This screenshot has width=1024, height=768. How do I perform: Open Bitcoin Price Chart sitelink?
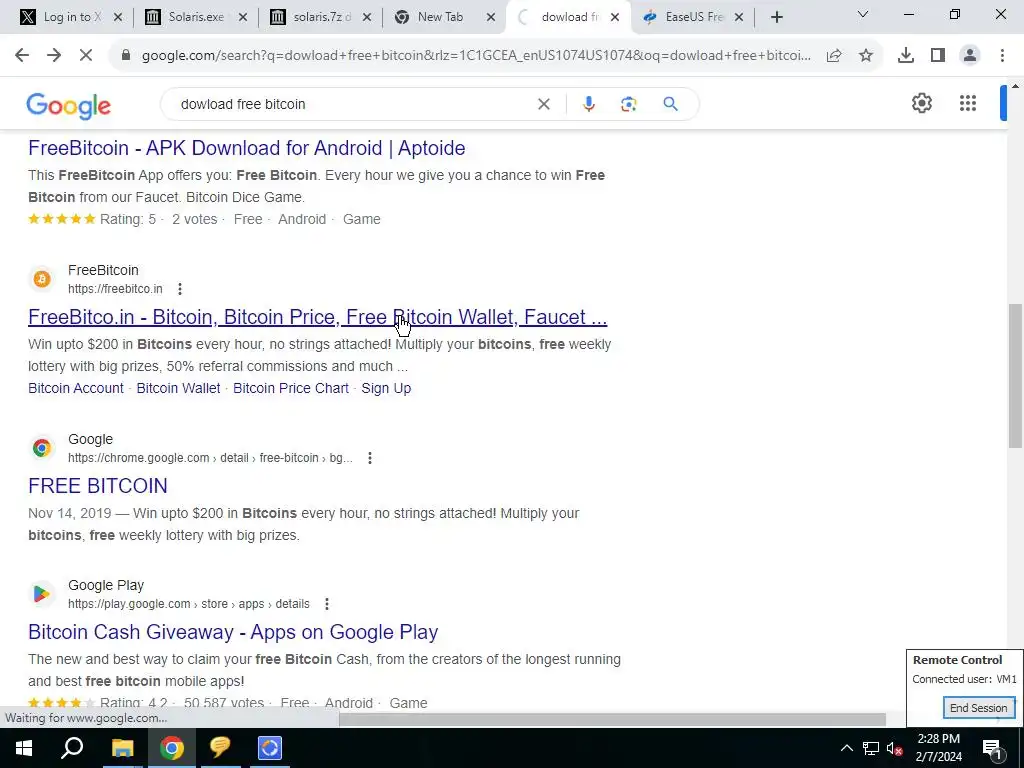click(291, 388)
